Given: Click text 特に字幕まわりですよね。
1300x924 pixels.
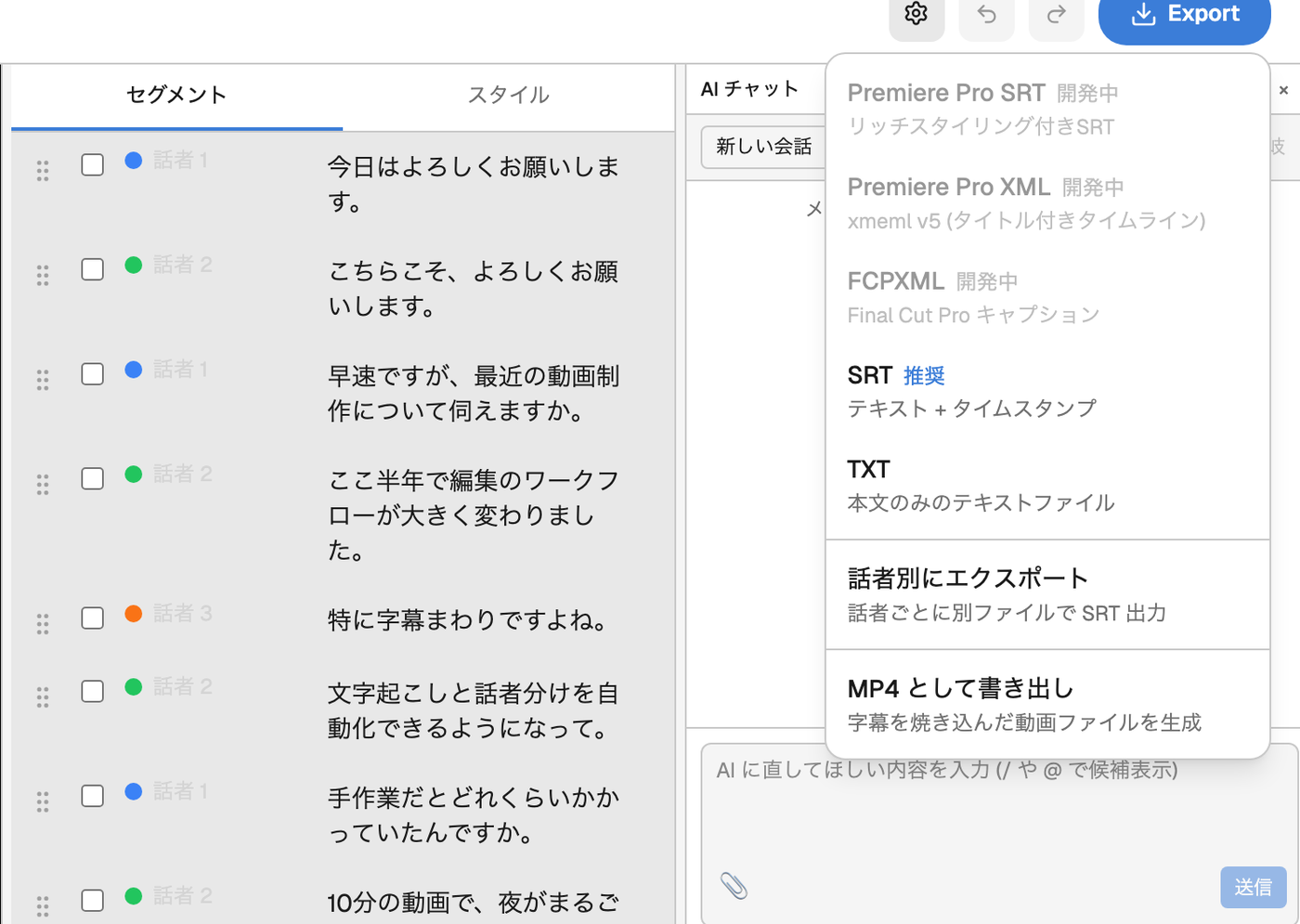Looking at the screenshot, I should click(470, 619).
